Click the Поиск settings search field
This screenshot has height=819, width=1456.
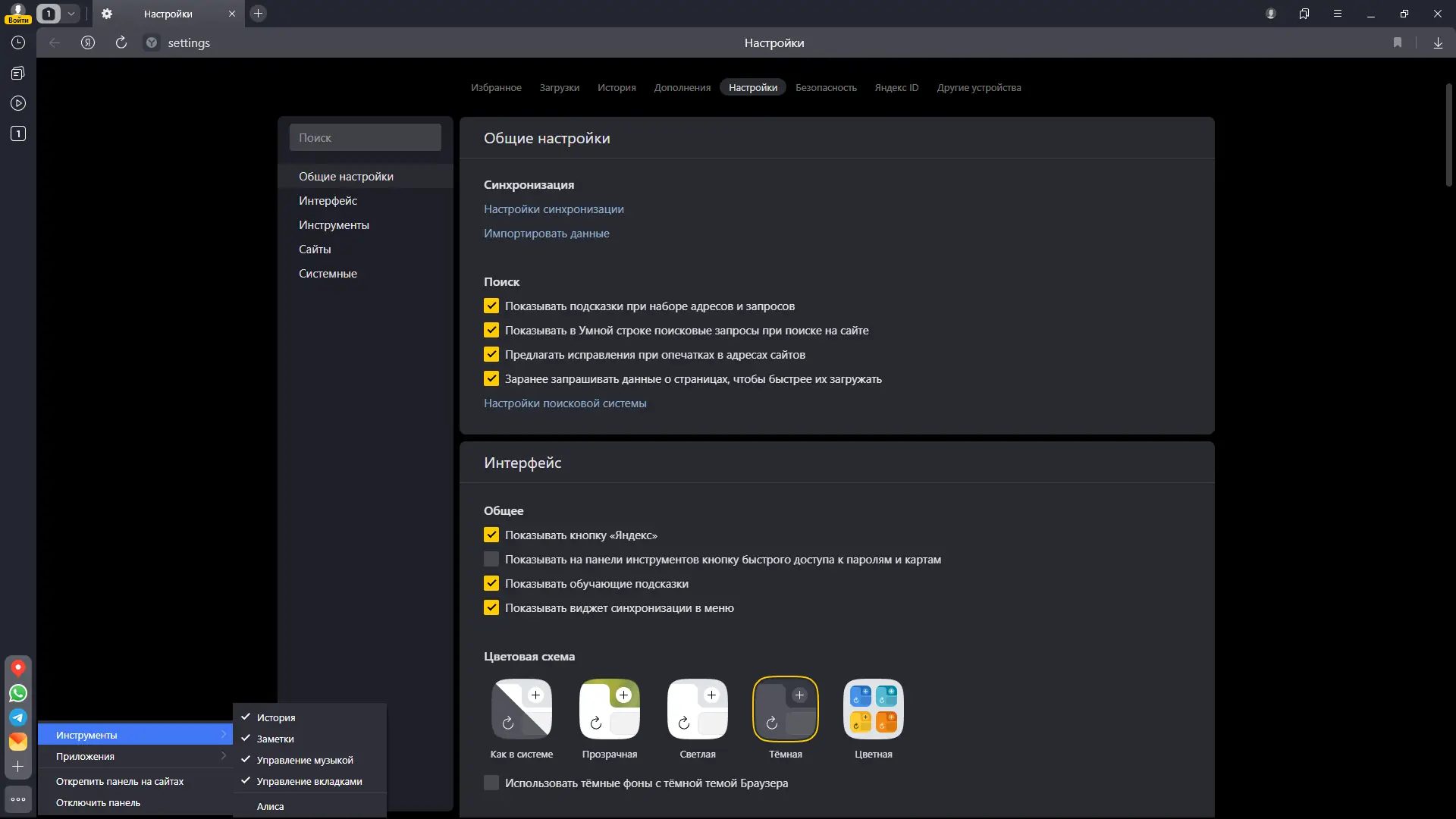pos(365,138)
